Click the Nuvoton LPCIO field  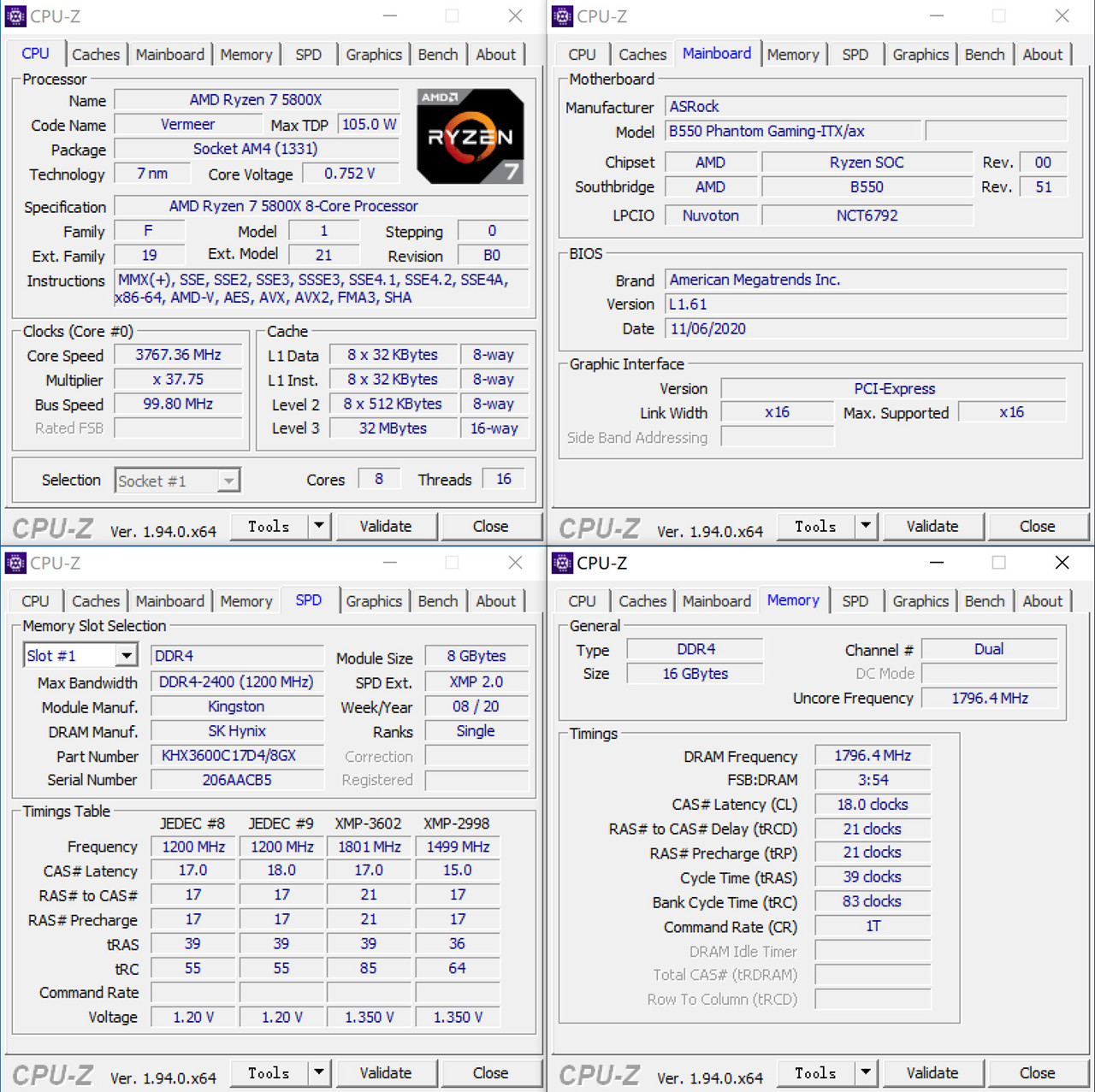click(711, 215)
